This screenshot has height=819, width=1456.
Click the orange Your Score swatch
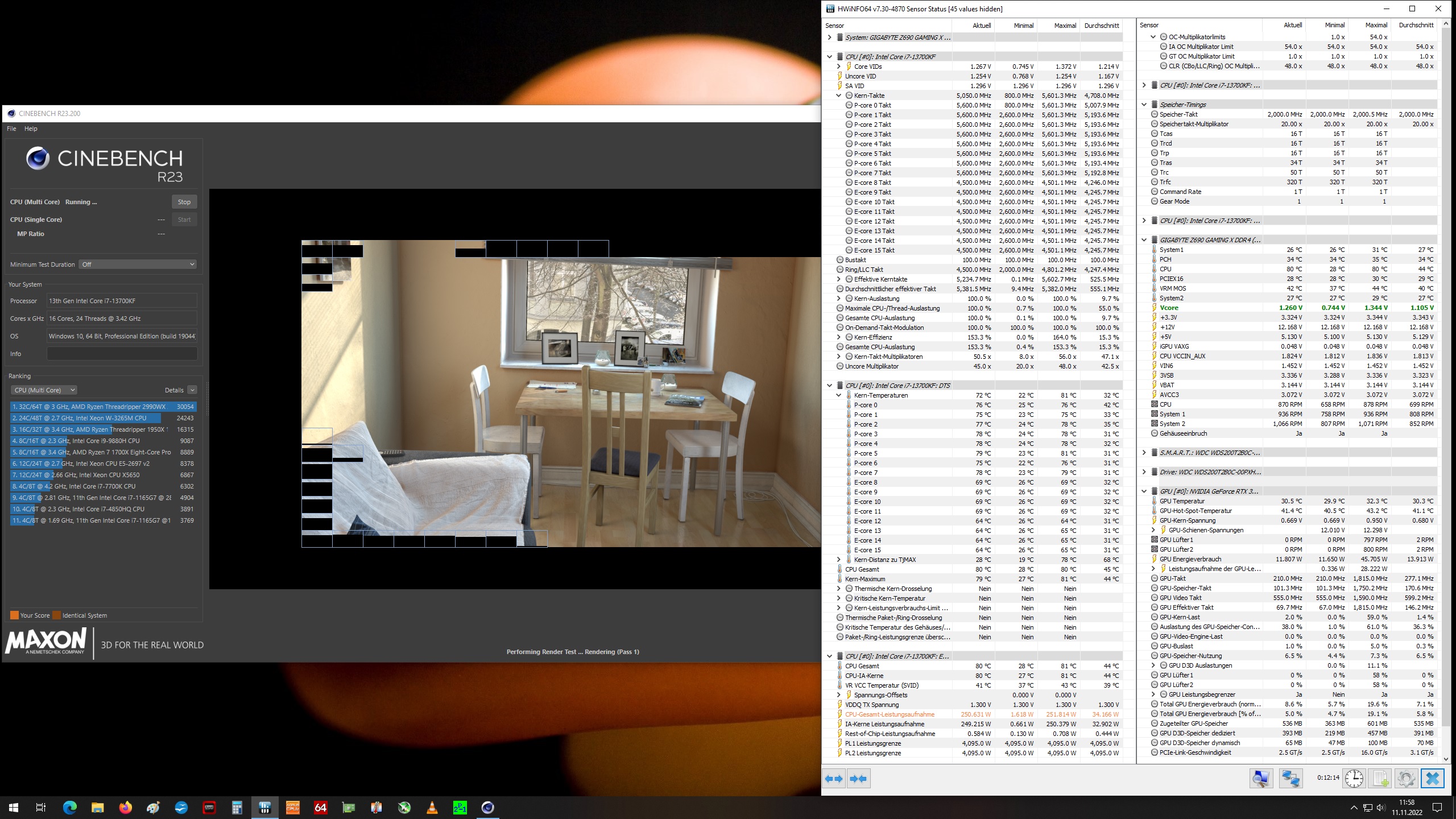14,615
